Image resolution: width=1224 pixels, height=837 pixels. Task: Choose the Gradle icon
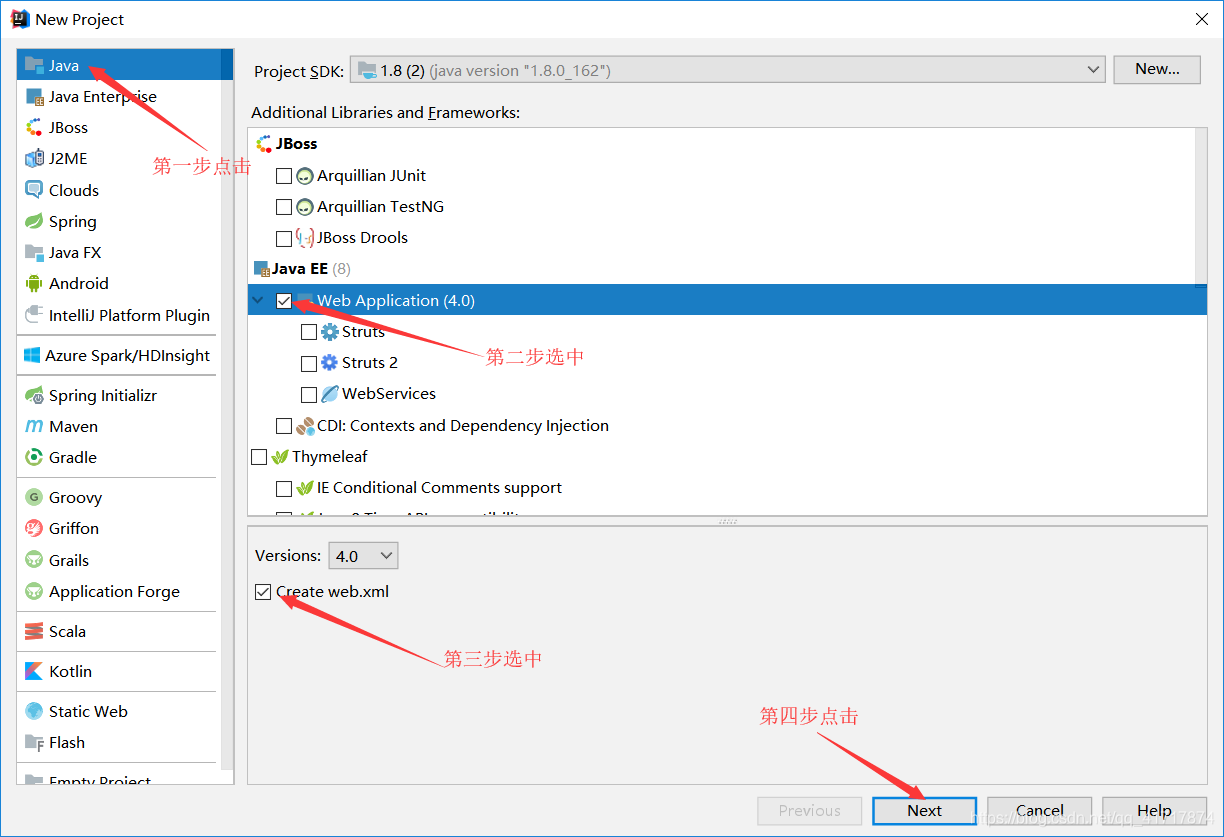click(34, 457)
